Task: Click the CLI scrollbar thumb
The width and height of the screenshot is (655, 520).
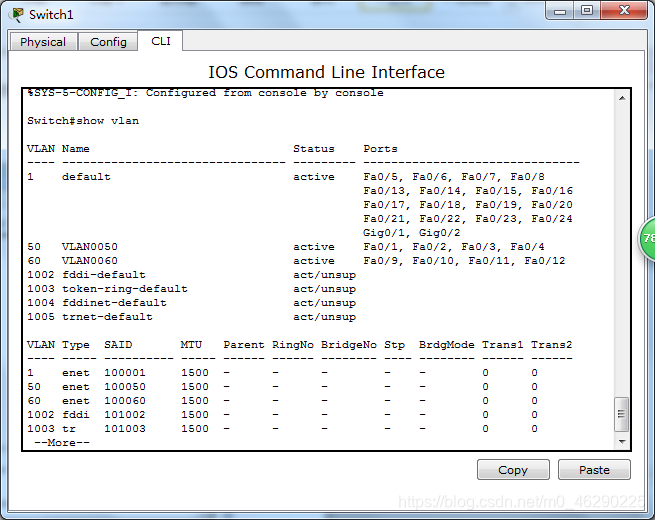Action: tap(622, 414)
